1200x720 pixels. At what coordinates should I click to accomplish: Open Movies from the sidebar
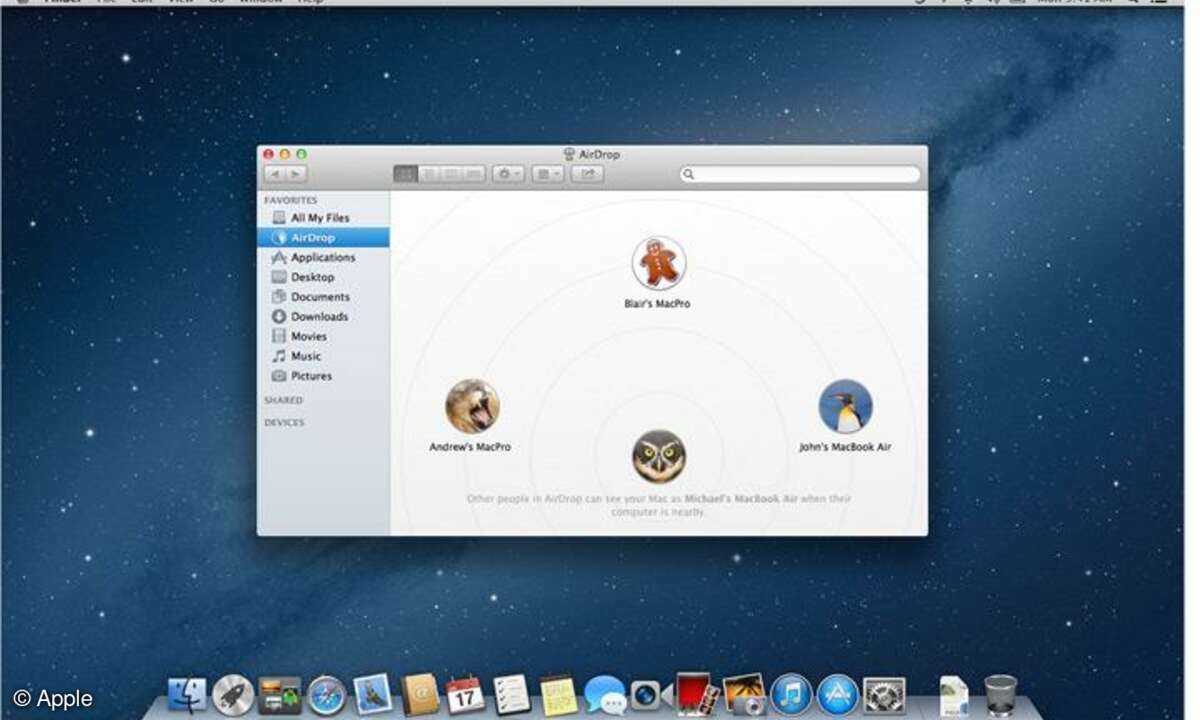322,336
